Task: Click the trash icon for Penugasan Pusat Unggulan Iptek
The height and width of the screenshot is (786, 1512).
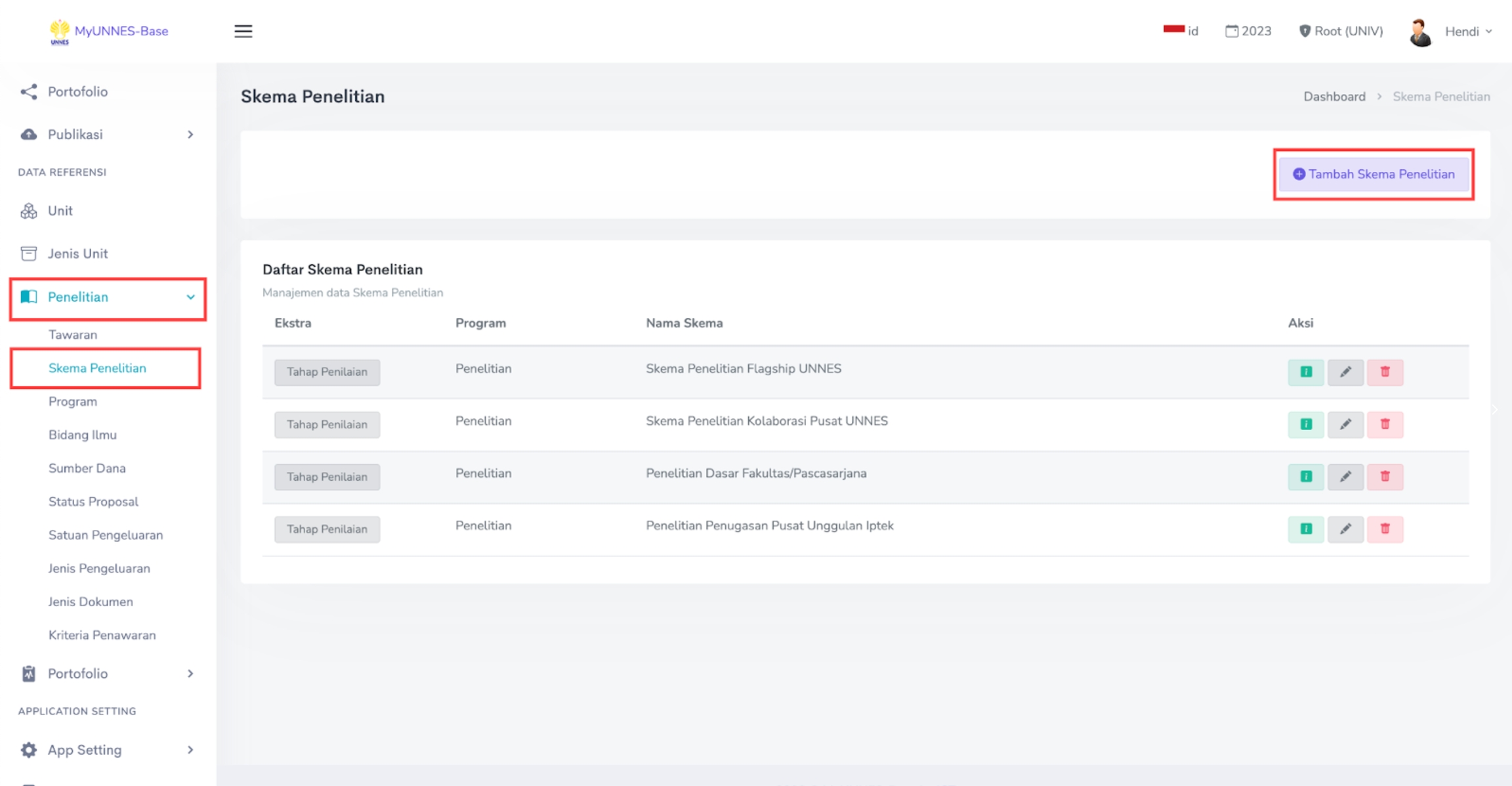Action: (1385, 529)
